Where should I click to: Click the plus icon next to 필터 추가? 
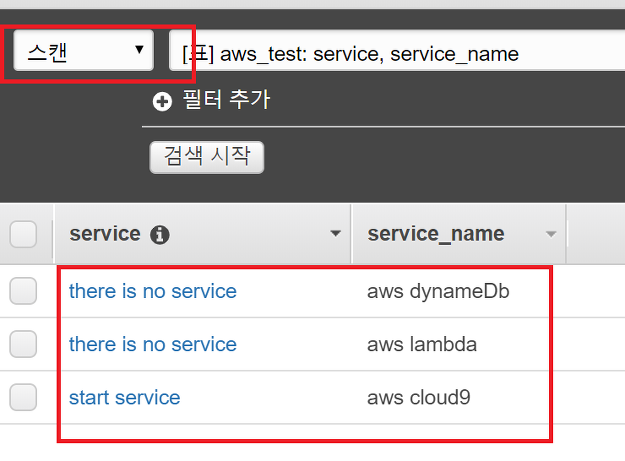pyautogui.click(x=162, y=101)
